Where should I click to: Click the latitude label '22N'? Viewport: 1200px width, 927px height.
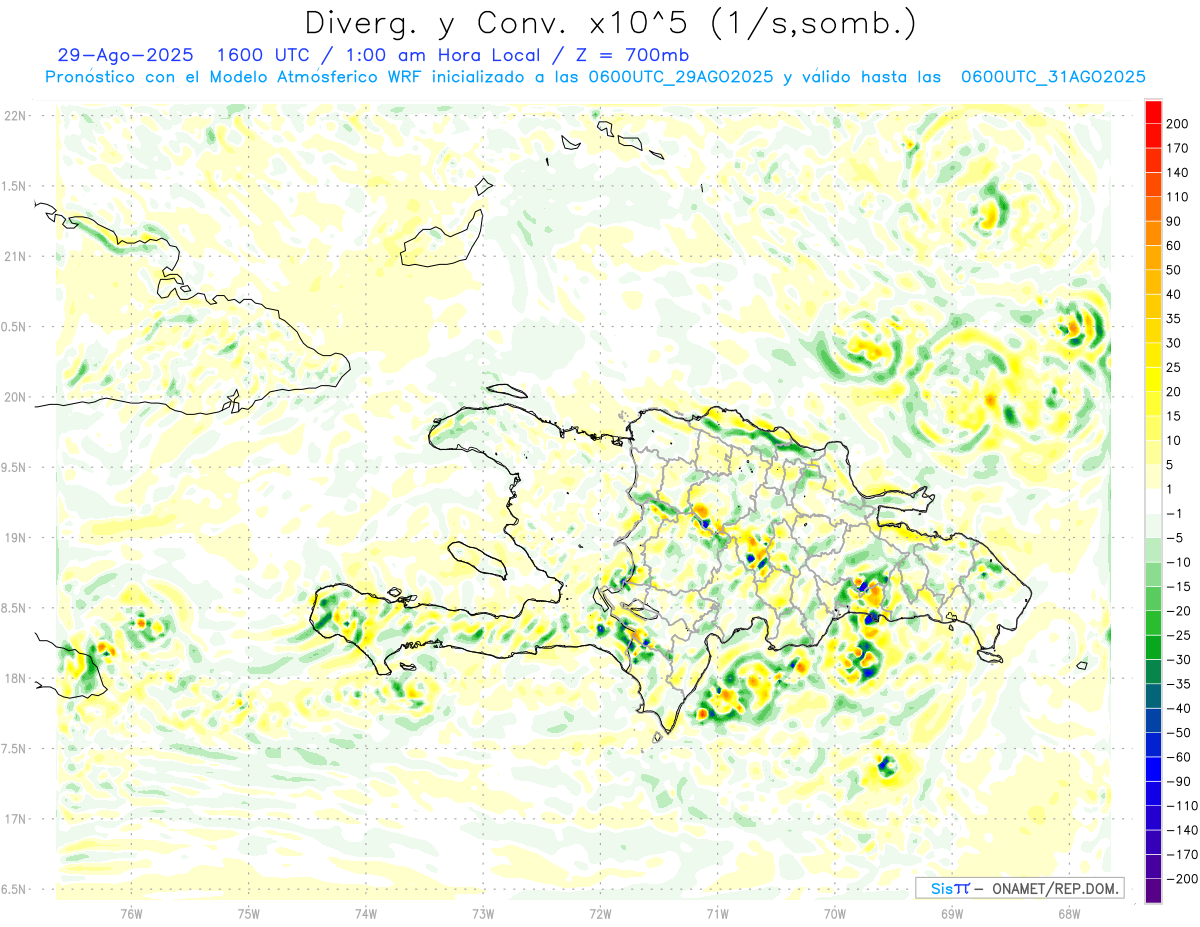(x=15, y=115)
